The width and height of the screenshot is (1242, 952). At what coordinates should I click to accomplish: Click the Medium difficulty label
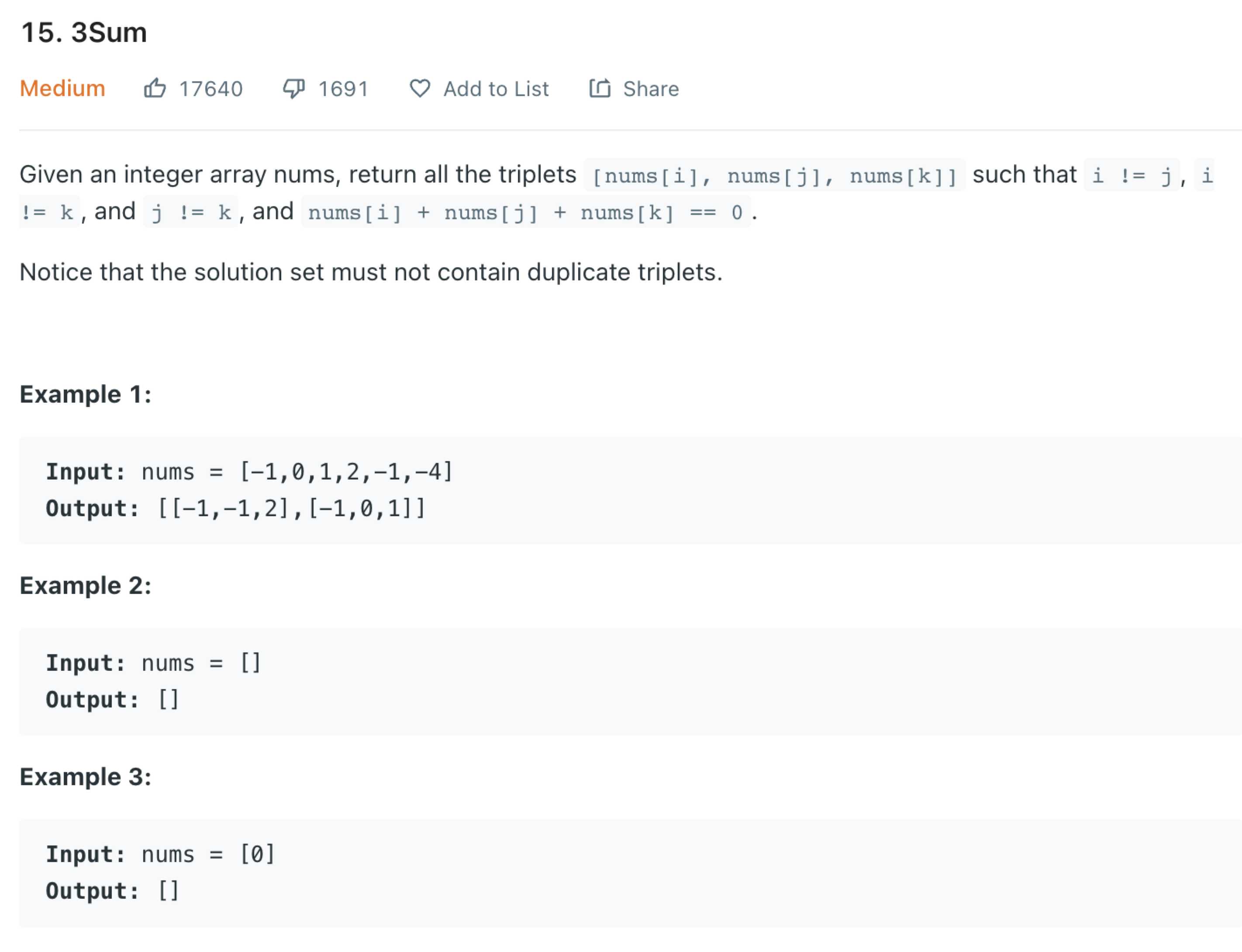point(62,88)
